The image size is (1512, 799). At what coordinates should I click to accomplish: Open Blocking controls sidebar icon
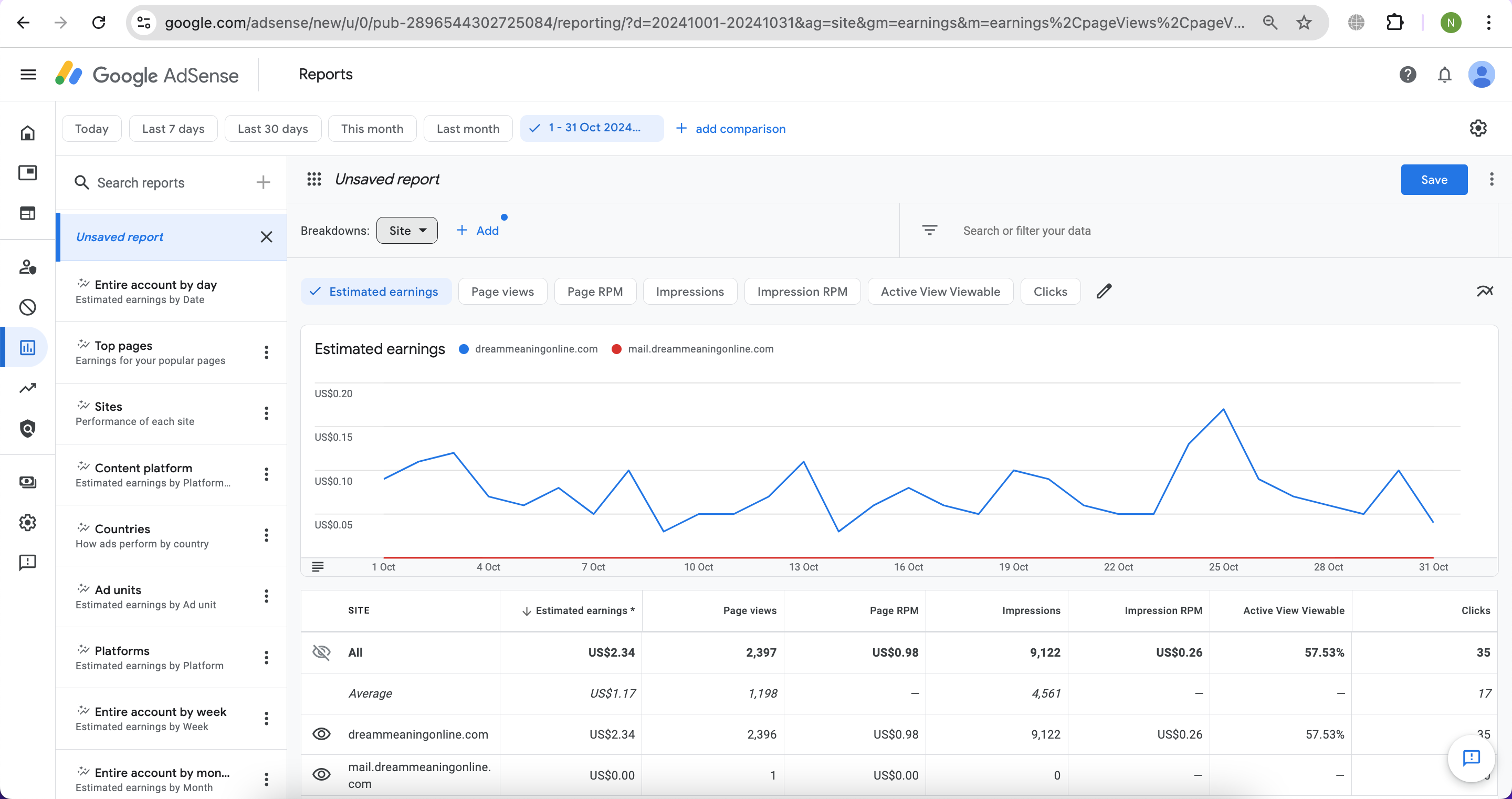coord(28,307)
